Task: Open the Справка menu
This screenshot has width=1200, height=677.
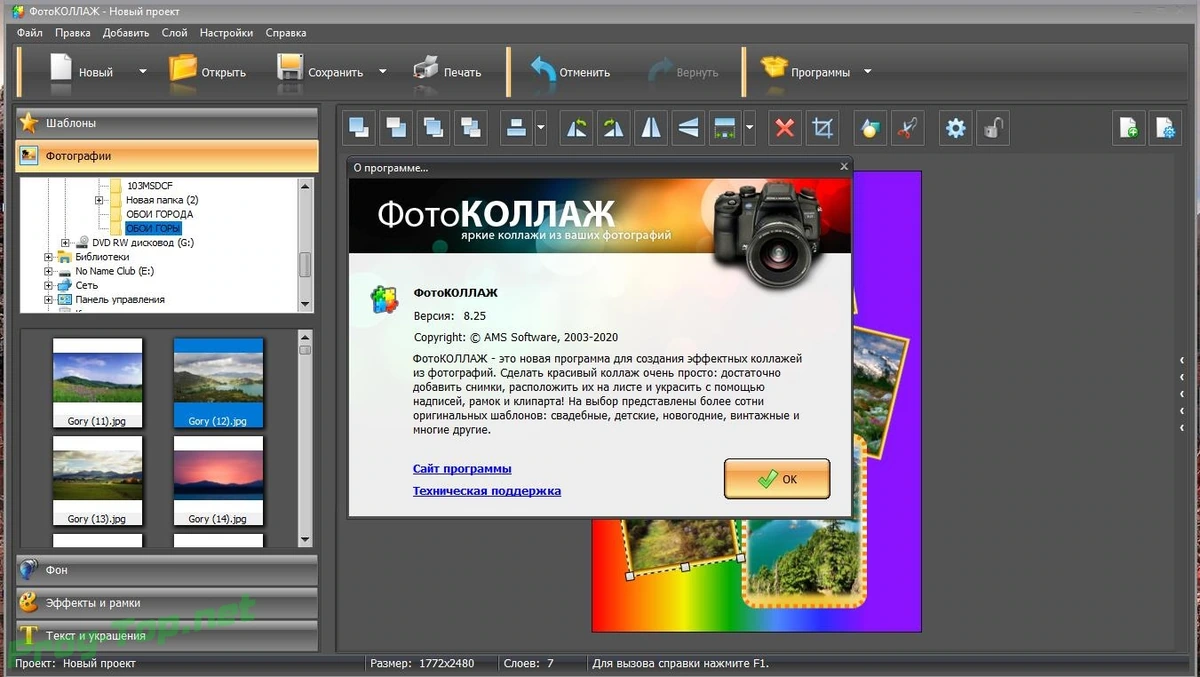Action: [x=286, y=33]
